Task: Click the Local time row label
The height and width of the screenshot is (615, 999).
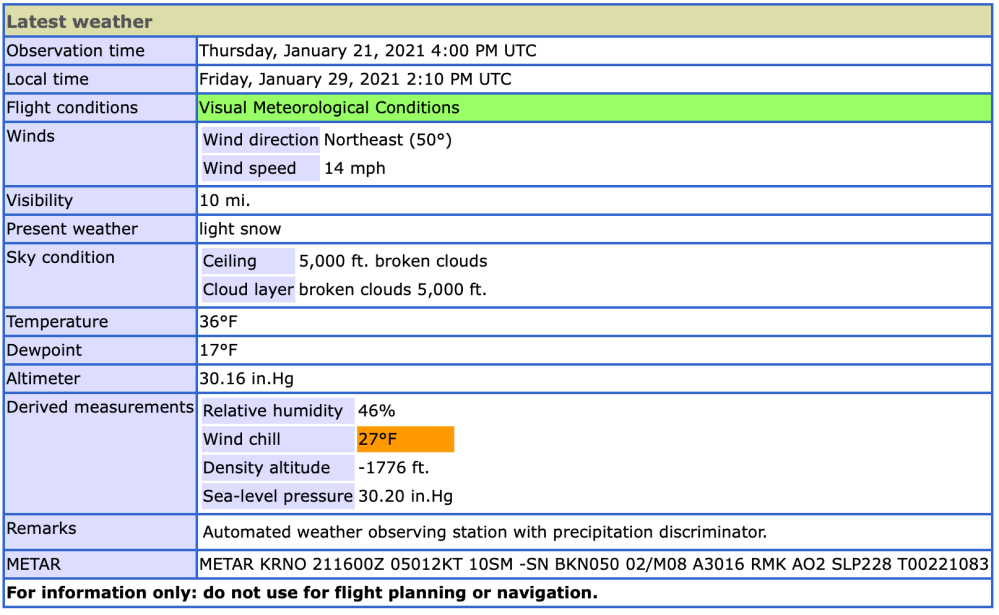Action: (x=48, y=79)
